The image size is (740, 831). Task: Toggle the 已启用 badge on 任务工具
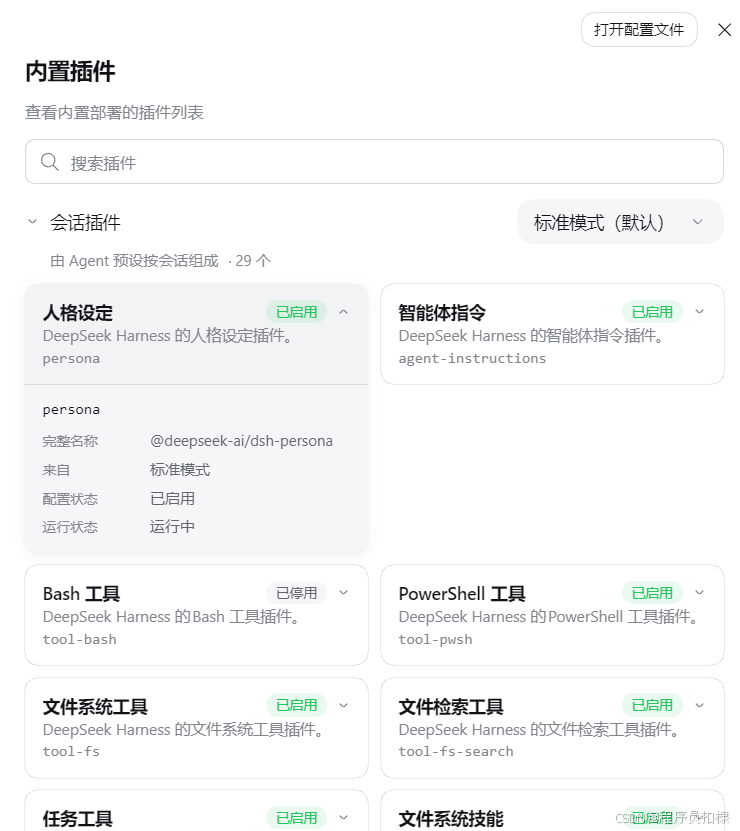pos(296,818)
